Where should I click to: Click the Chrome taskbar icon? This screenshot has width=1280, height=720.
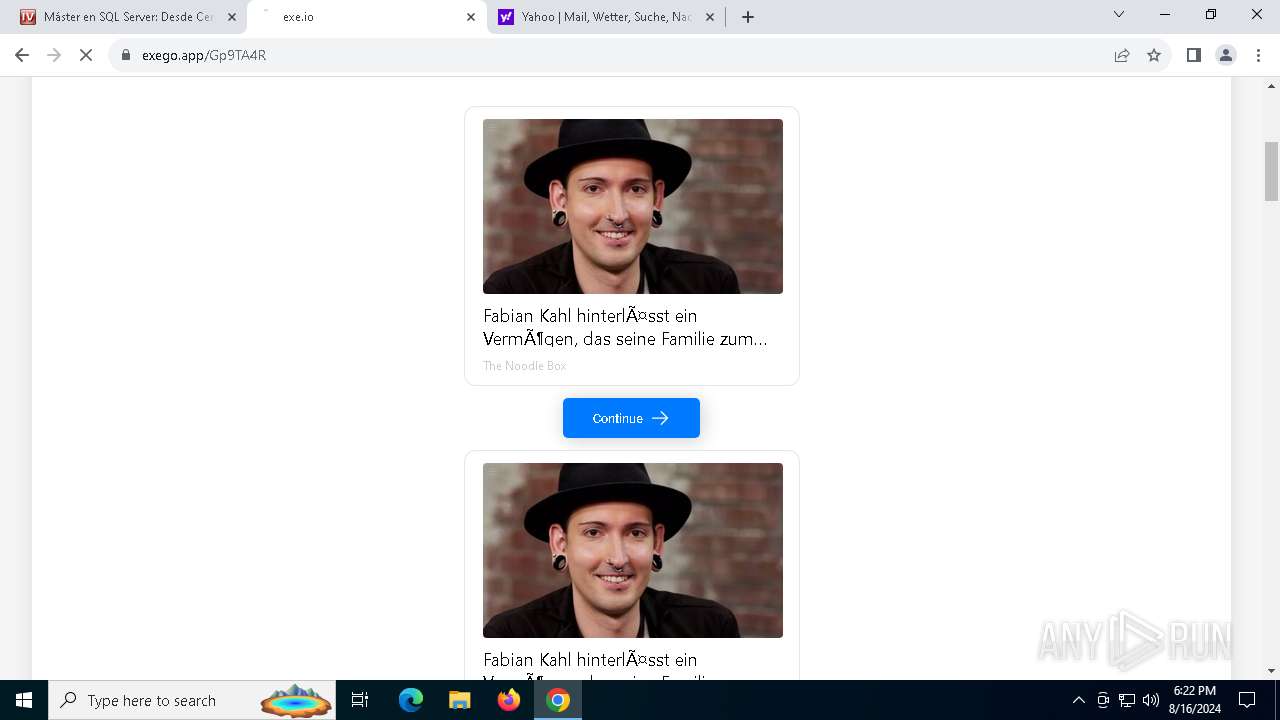click(x=558, y=700)
